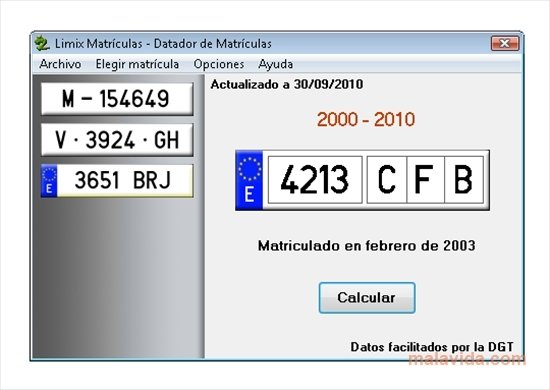The image size is (550, 390).
Task: Select the M – 154649 plate format
Action: [x=117, y=99]
